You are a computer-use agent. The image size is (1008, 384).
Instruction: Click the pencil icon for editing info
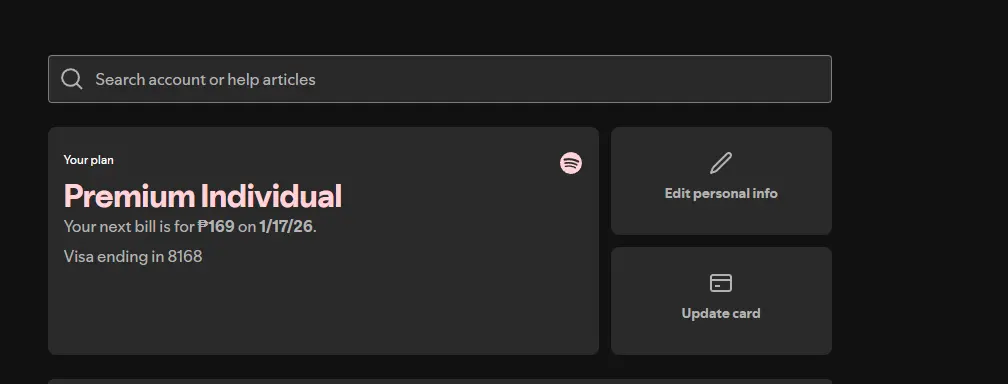pyautogui.click(x=721, y=163)
